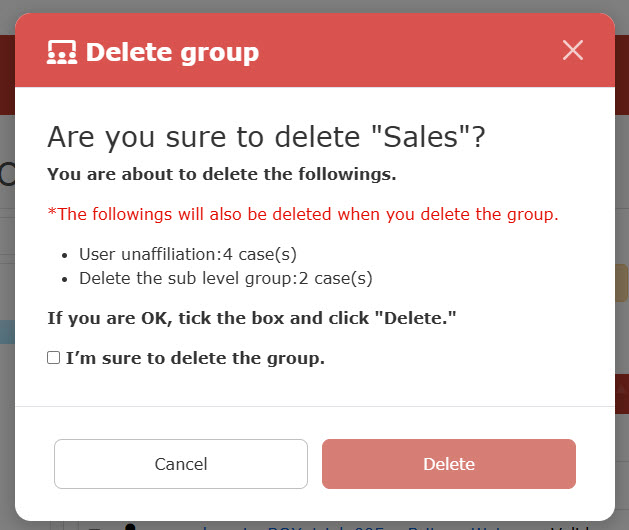
Task: Click the red Delete button
Action: pos(448,464)
